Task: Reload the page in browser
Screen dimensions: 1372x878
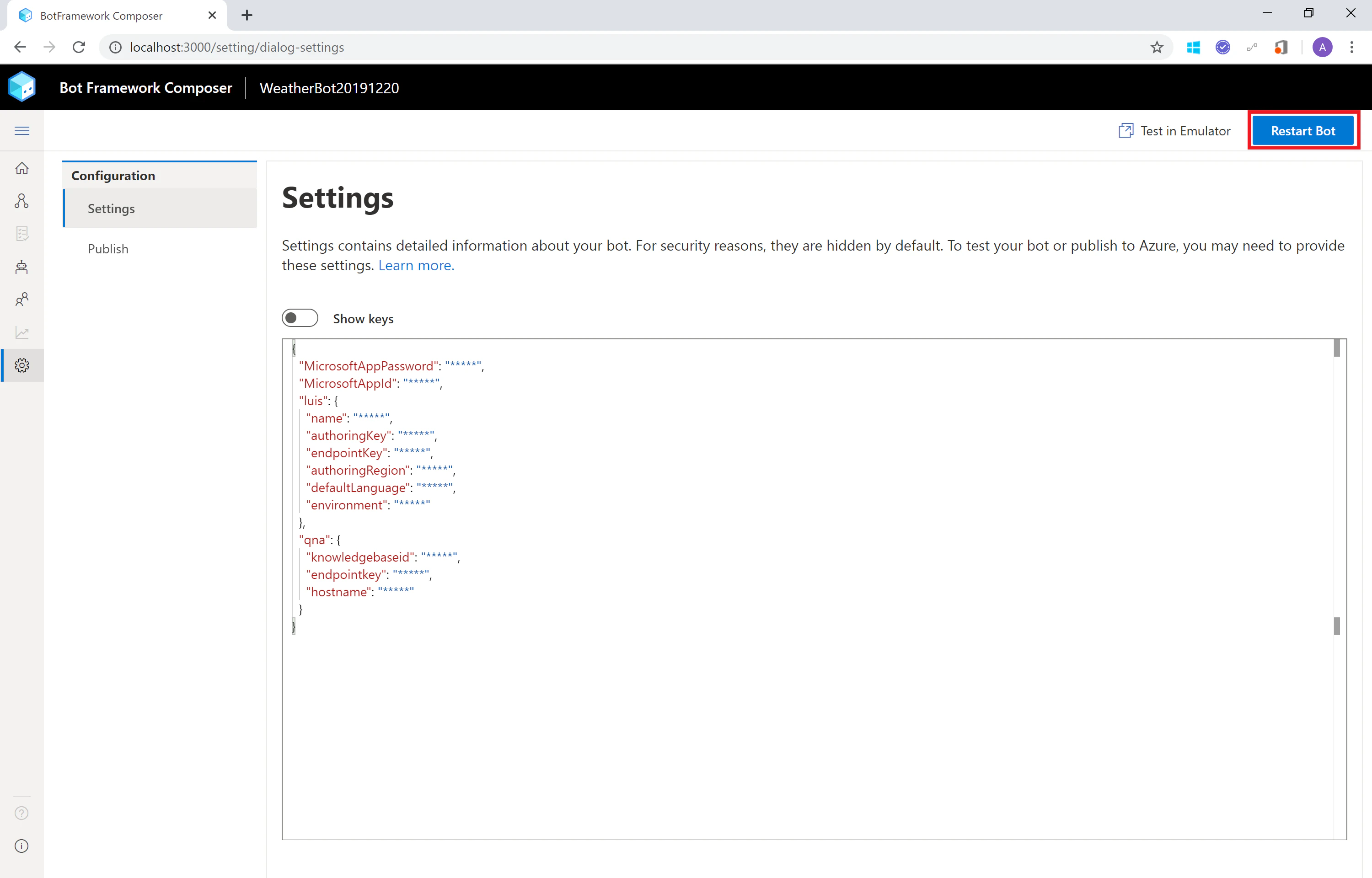Action: coord(79,47)
